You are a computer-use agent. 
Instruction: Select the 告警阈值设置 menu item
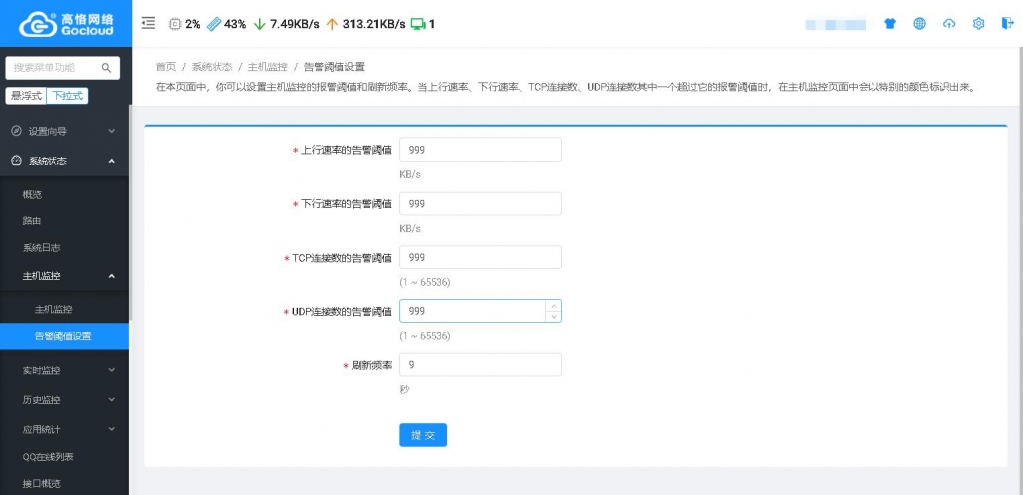click(x=65, y=337)
